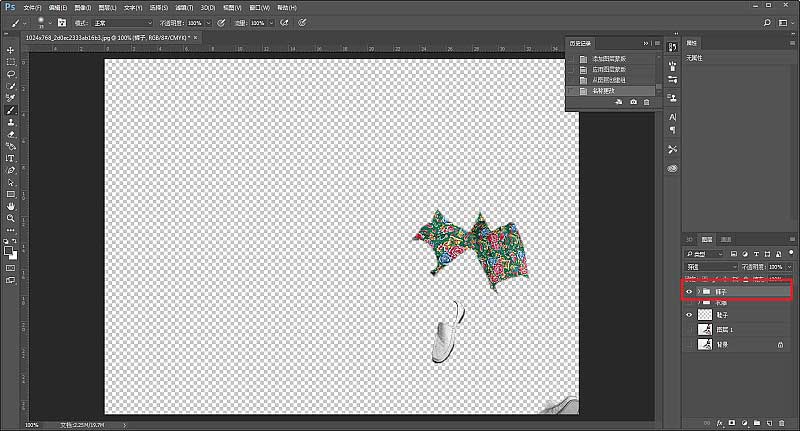The height and width of the screenshot is (431, 800).
Task: Select the Eyedropper tool
Action: point(10,97)
